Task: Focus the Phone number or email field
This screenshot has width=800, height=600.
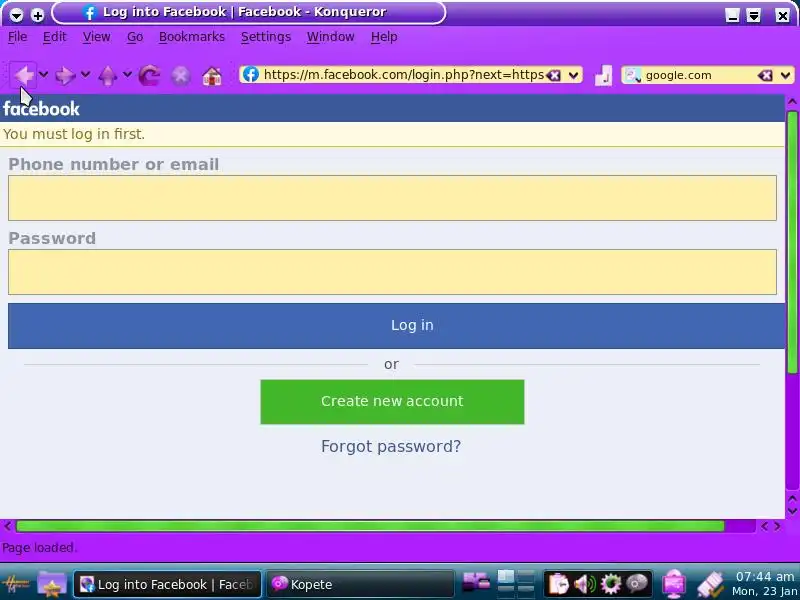Action: (392, 198)
